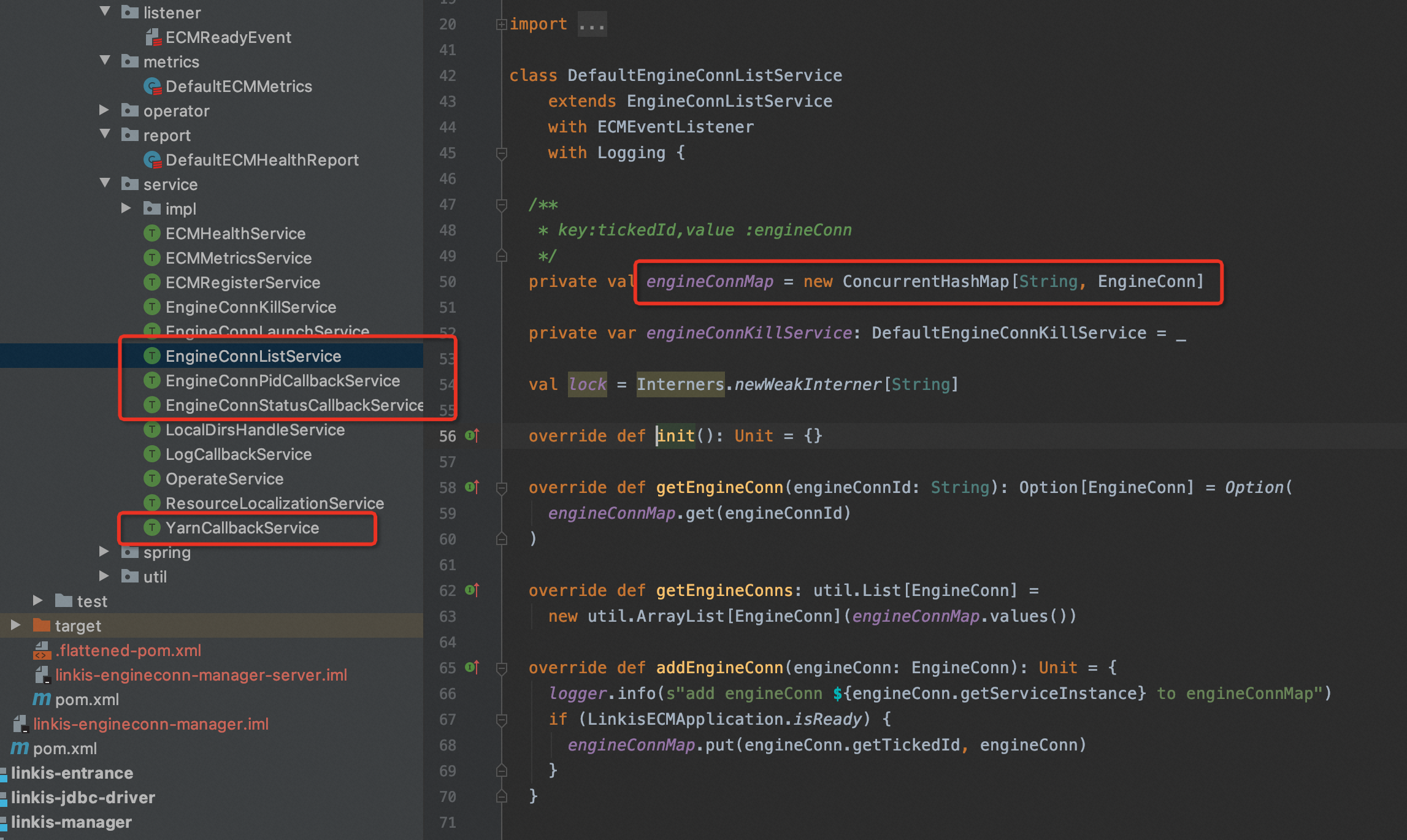This screenshot has width=1407, height=840.
Task: Click the engineConnMap field declaration
Action: [709, 281]
